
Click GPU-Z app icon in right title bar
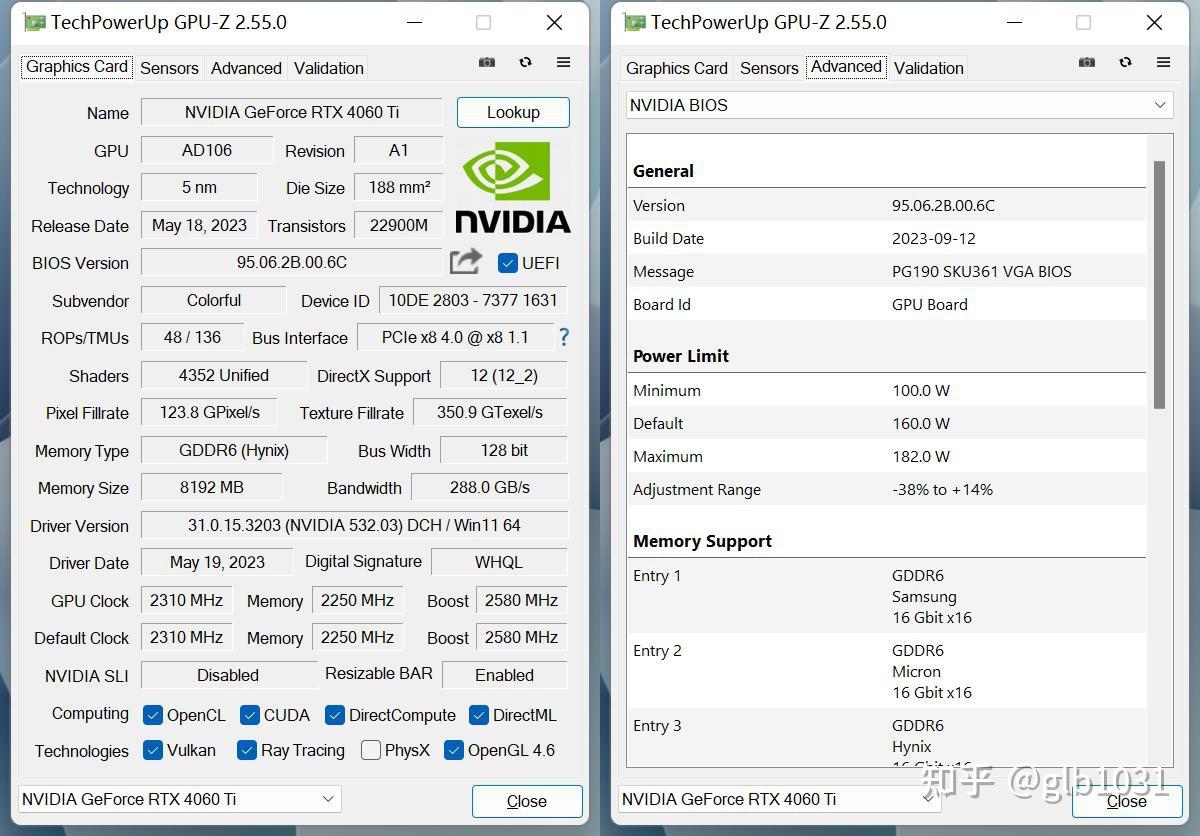[634, 22]
